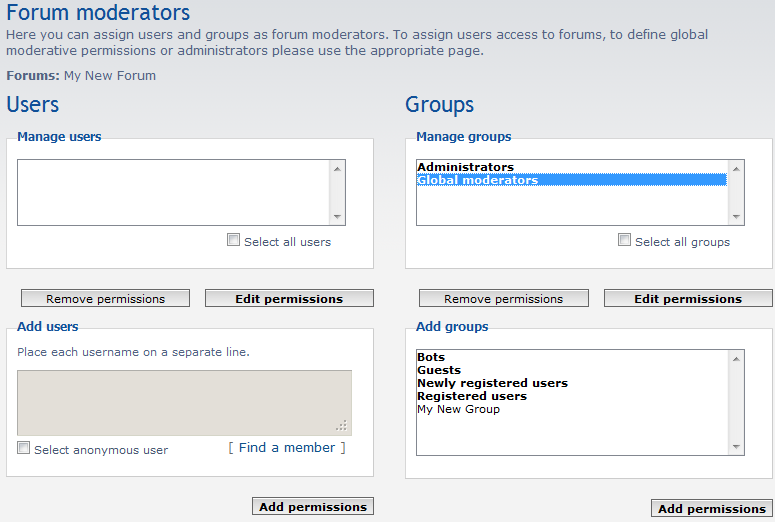
Task: Tick the Select all users checkbox
Action: 234,240
